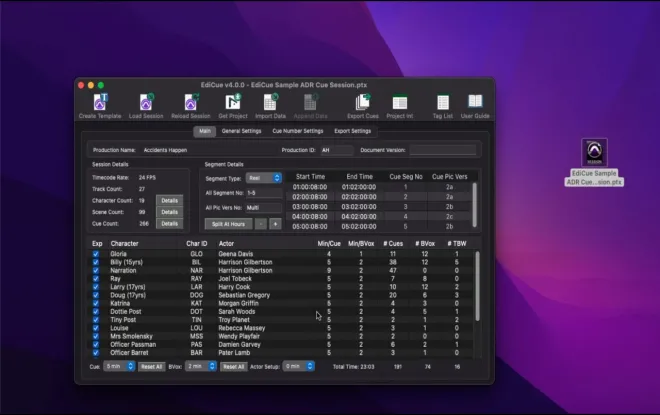
Task: Click Details button for Character Count
Action: pyautogui.click(x=169, y=201)
